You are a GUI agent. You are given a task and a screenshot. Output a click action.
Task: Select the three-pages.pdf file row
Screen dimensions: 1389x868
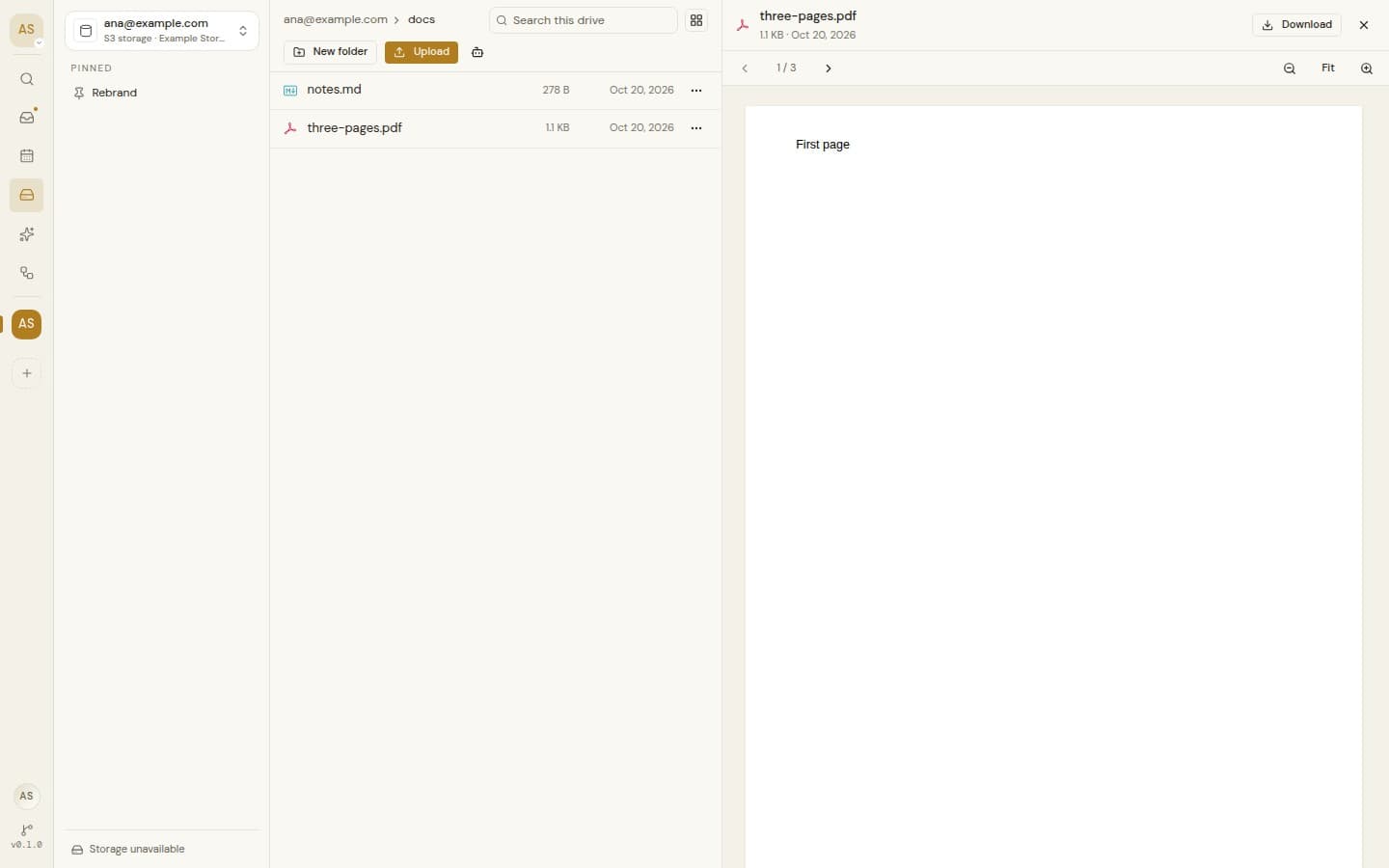point(496,128)
